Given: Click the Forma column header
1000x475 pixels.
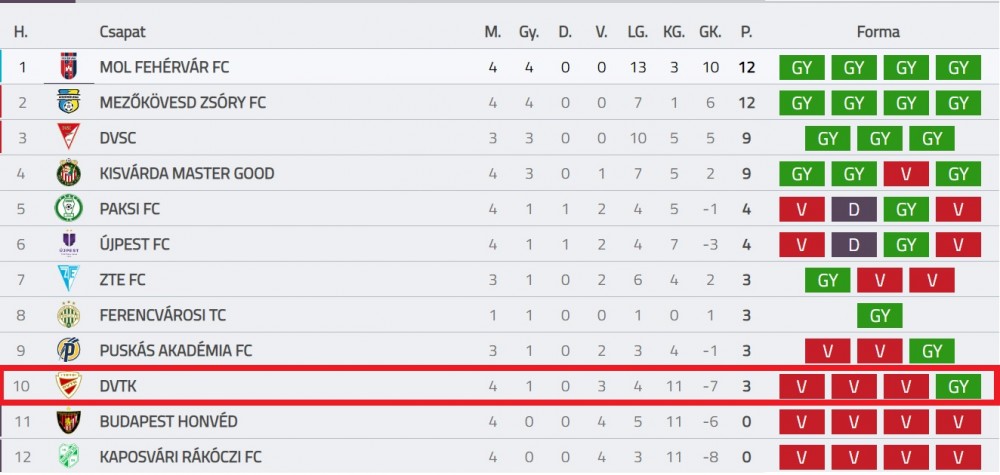Looking at the screenshot, I should coord(878,32).
